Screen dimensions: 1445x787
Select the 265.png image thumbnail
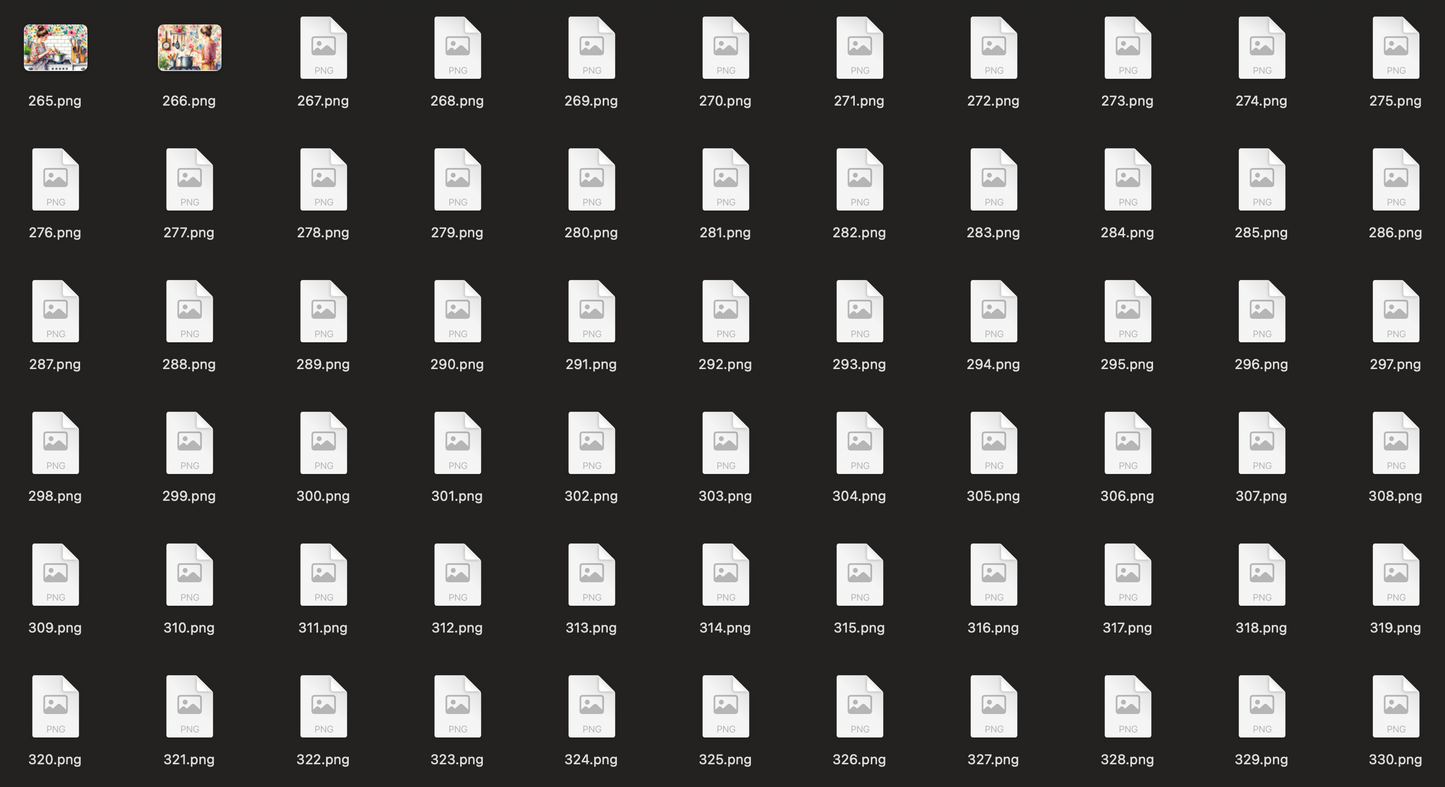tap(55, 48)
